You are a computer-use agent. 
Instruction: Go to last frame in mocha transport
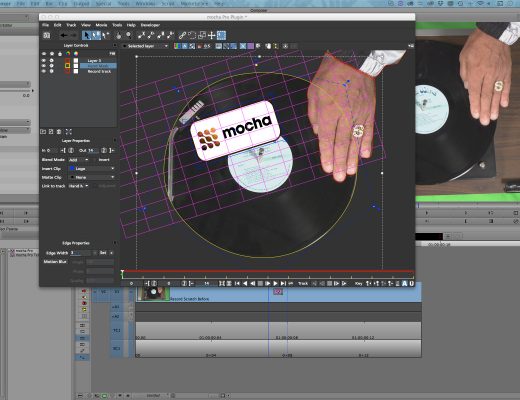tap(283, 283)
